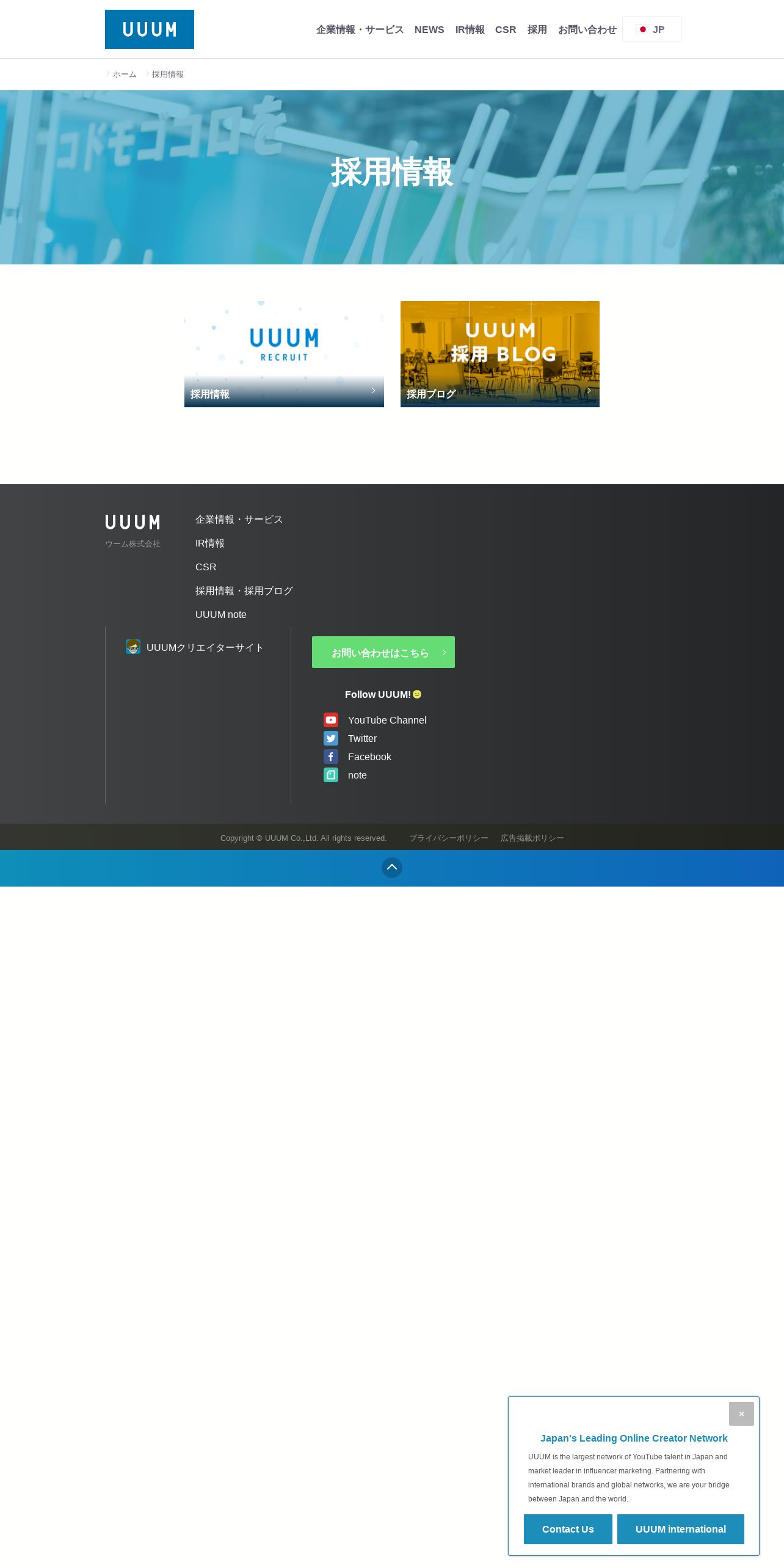784x1568 pixels.
Task: Open footer link 採用情報・採用ブログ
Action: pyautogui.click(x=244, y=591)
